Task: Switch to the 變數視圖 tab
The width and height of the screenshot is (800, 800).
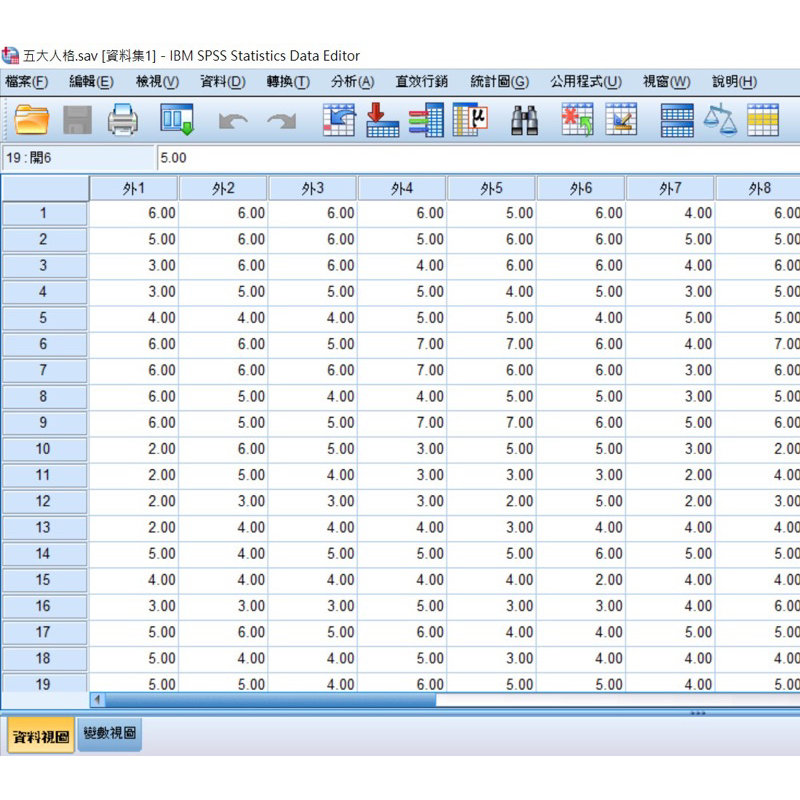Action: click(x=110, y=734)
